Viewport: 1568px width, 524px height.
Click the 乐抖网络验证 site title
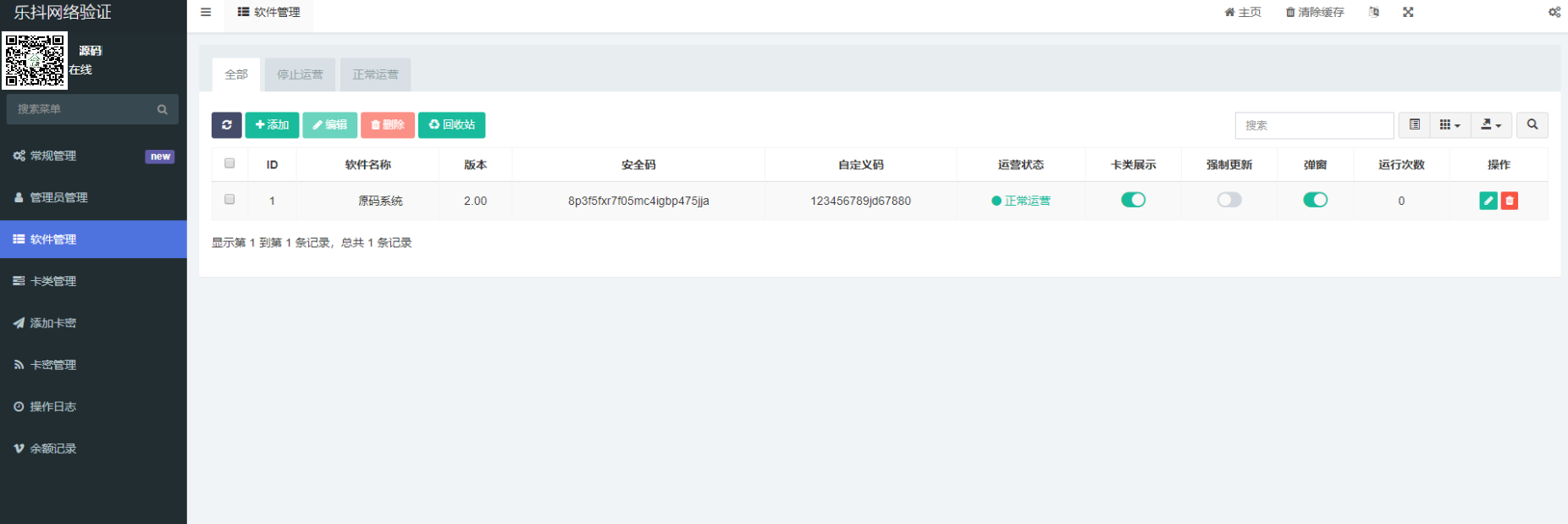pos(63,12)
